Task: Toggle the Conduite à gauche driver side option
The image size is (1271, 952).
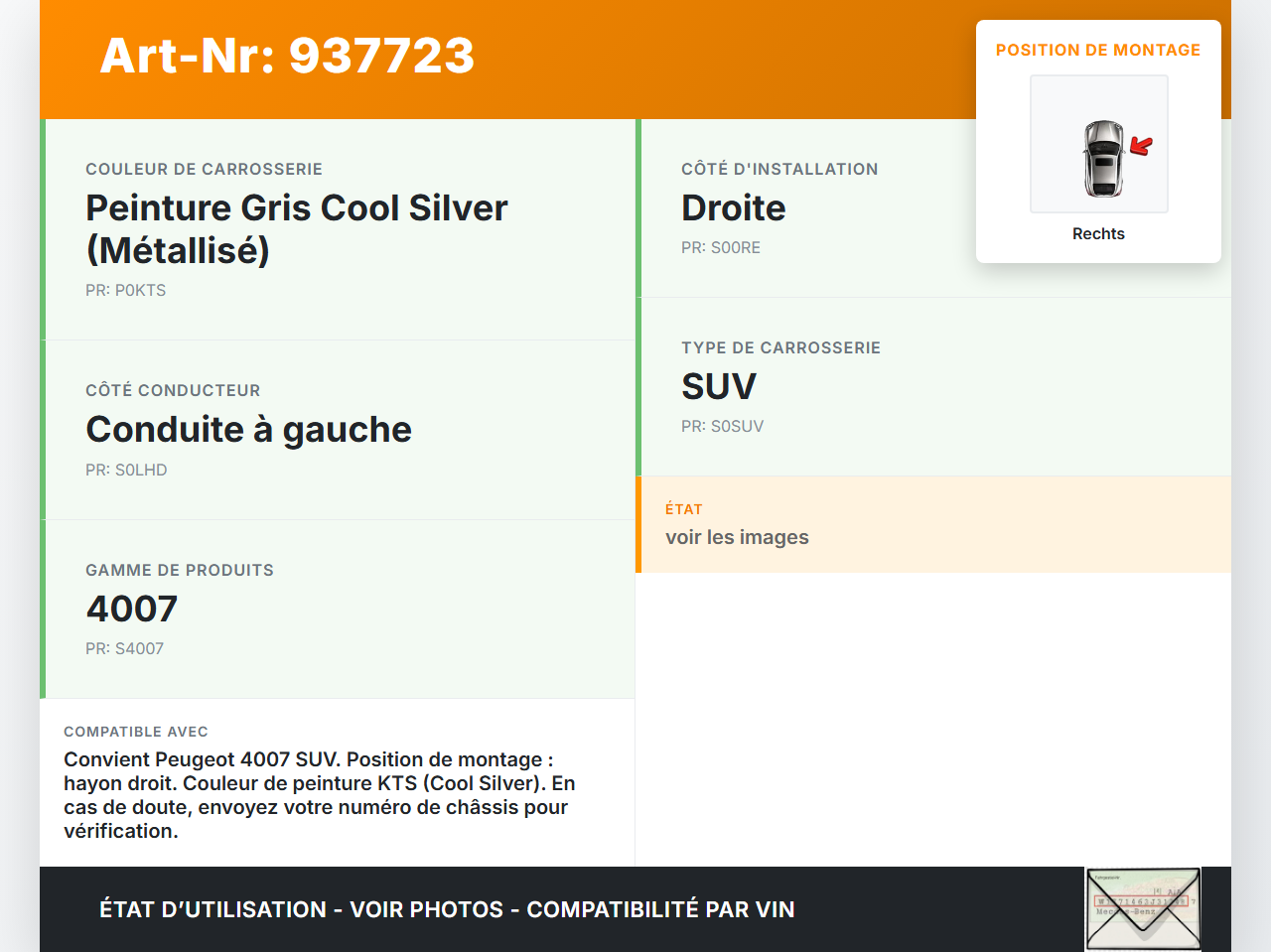Action: (248, 429)
